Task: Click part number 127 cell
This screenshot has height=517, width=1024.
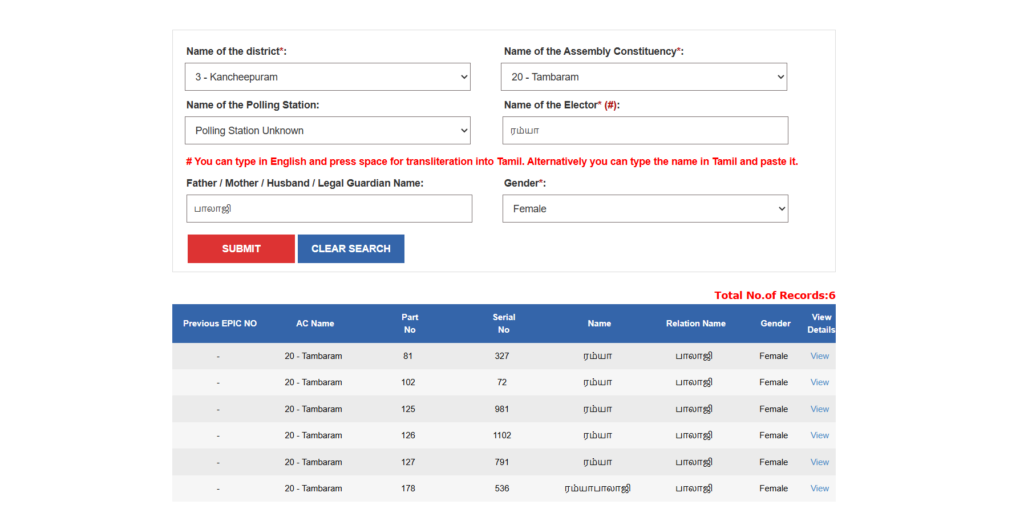Action: [408, 462]
